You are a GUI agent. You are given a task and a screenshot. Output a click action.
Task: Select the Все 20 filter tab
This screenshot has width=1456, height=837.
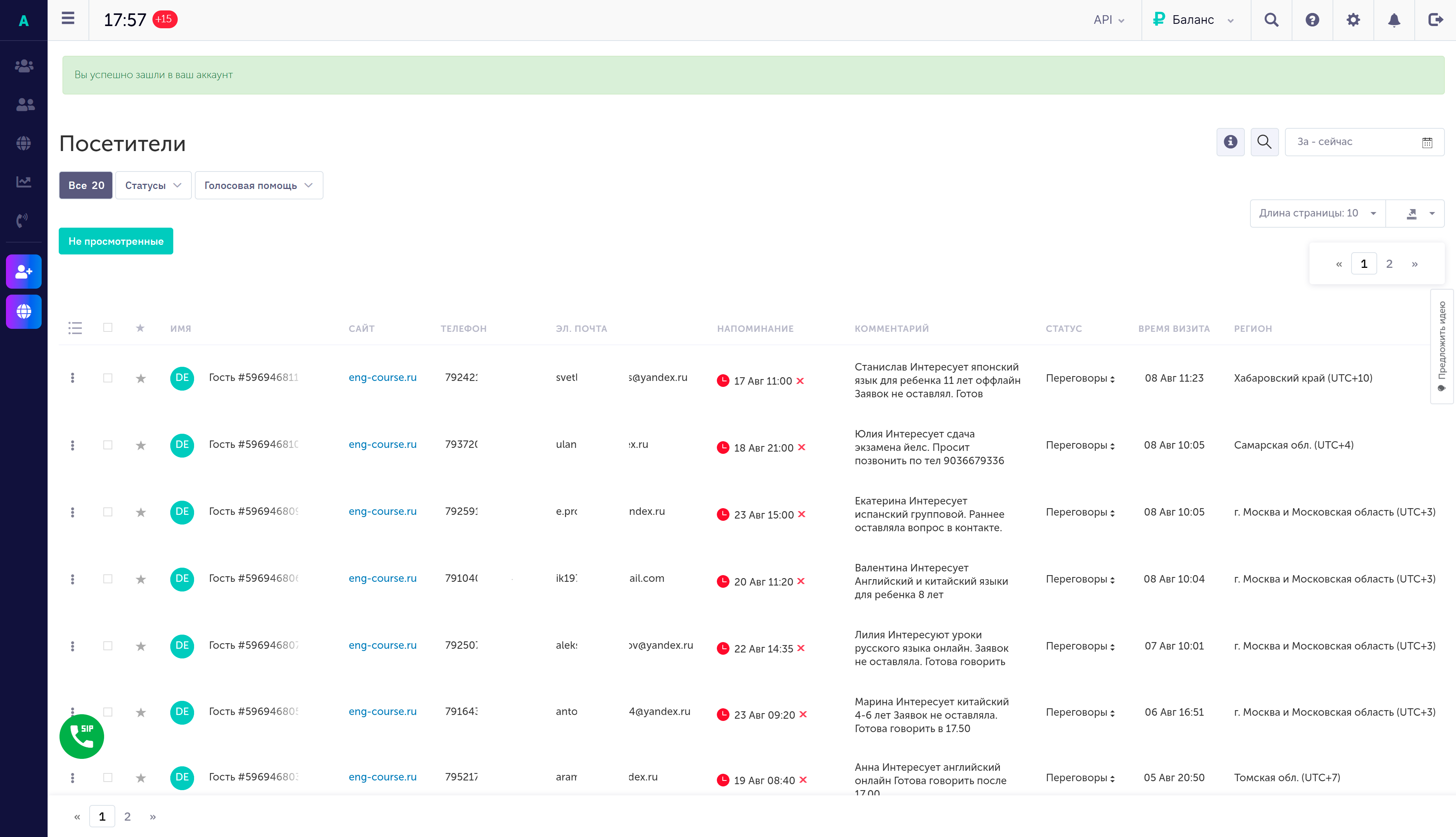(x=86, y=186)
